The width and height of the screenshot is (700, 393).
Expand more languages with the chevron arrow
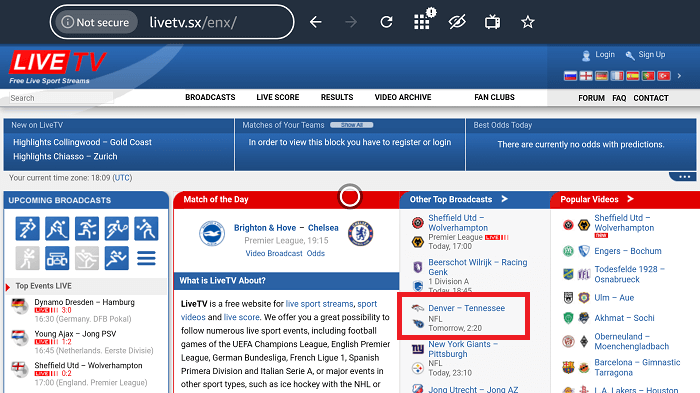(x=679, y=76)
